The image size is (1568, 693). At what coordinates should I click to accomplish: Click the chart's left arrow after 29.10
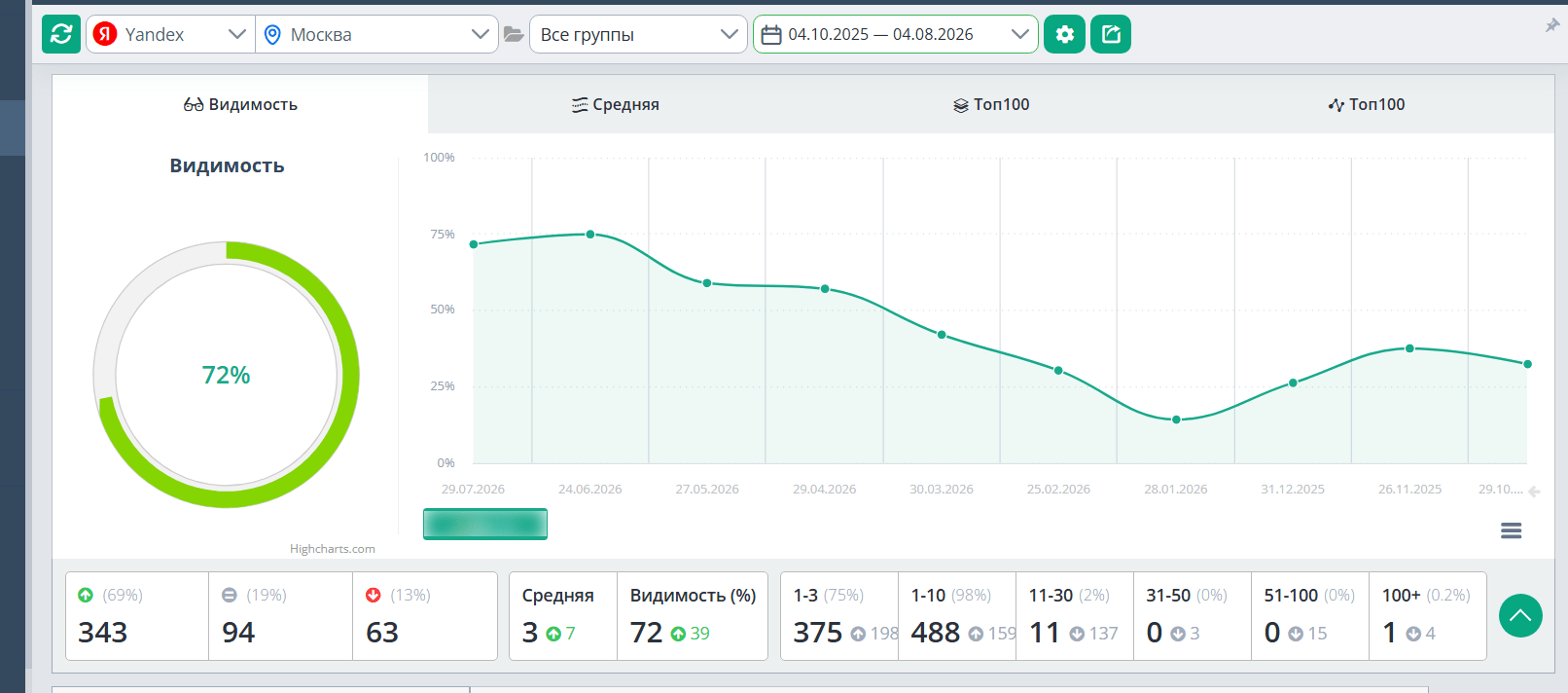[x=1534, y=492]
